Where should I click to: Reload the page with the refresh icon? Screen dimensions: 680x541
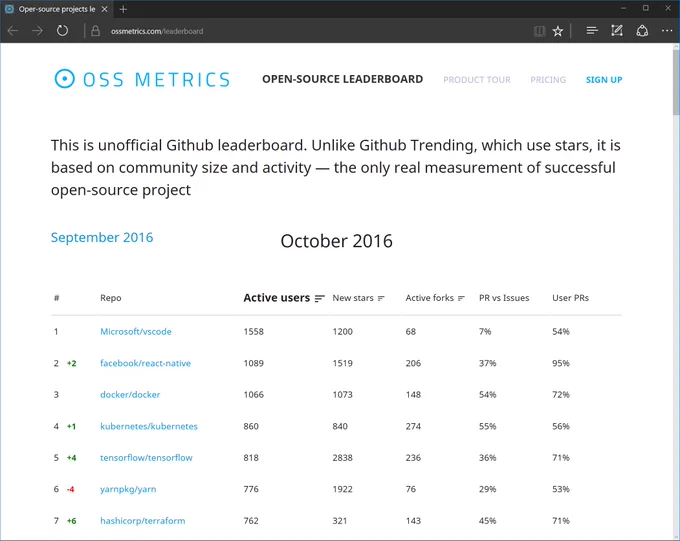tap(62, 31)
